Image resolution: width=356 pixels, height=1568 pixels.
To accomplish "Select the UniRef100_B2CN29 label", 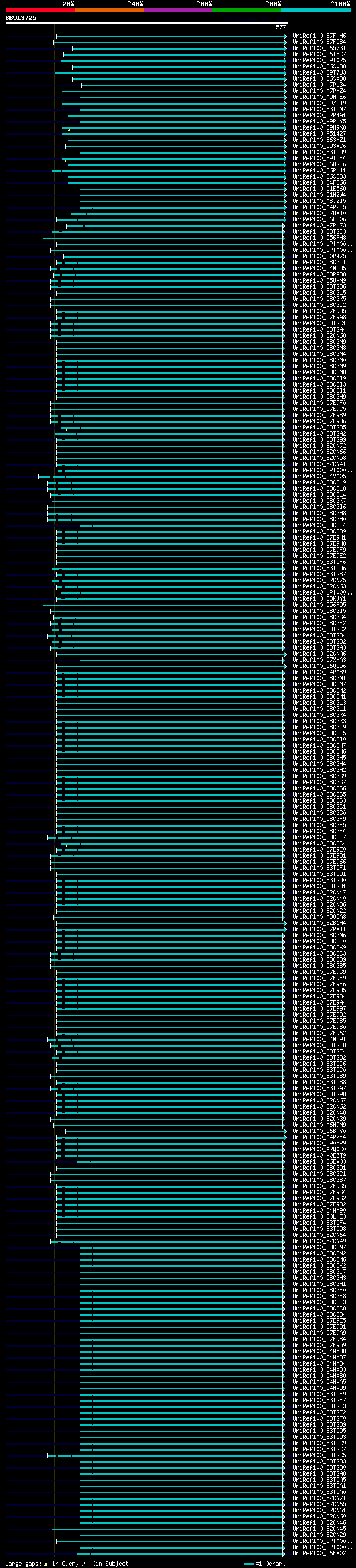I will (x=319, y=1535).
